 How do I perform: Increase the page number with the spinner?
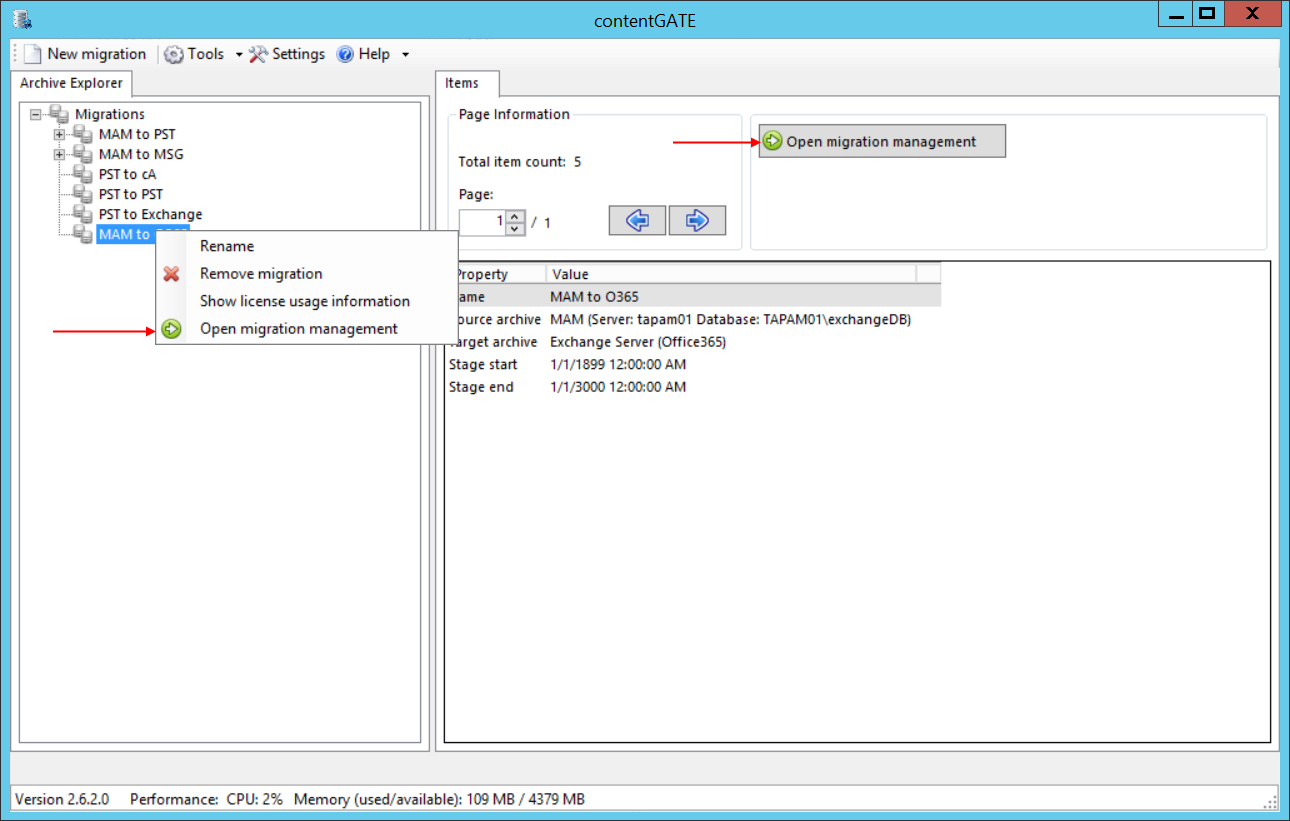[515, 215]
